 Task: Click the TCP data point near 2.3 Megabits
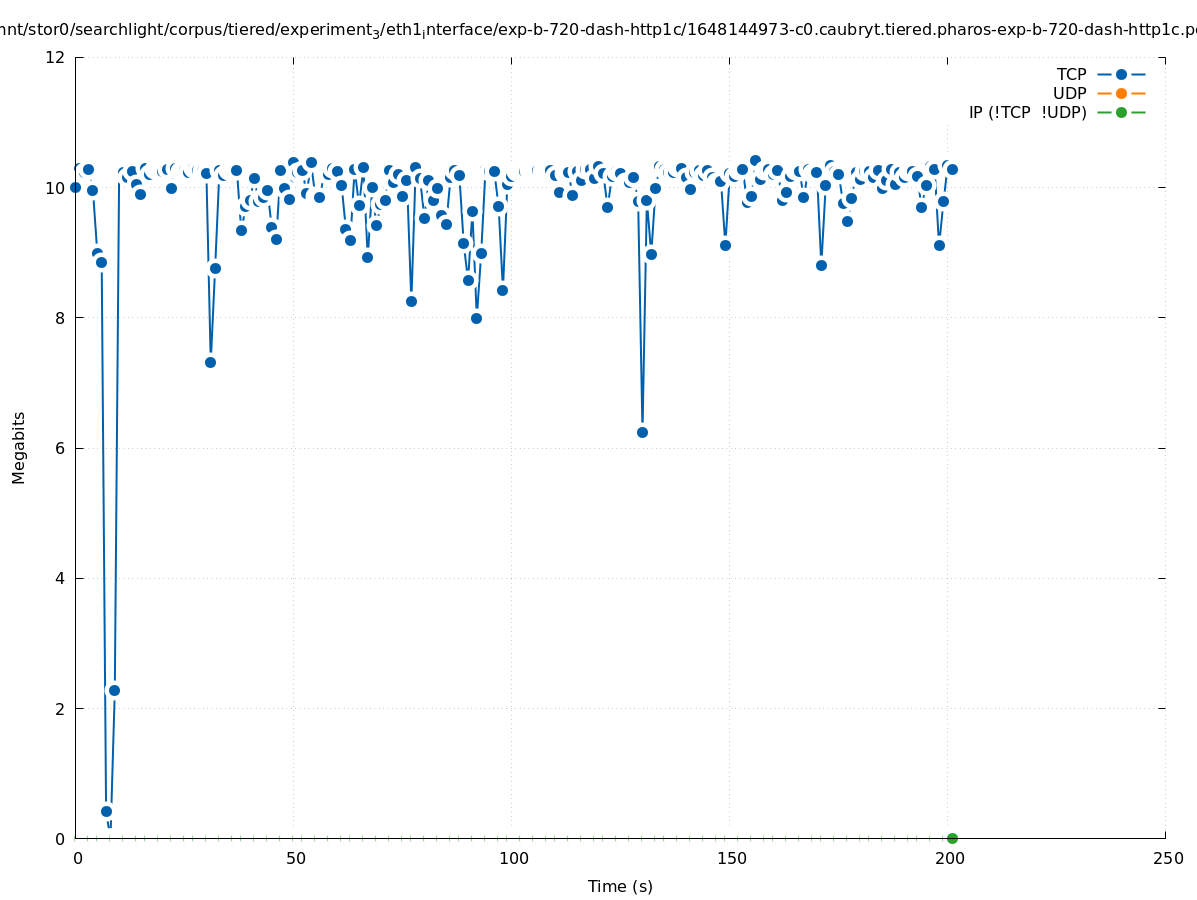pyautogui.click(x=114, y=690)
